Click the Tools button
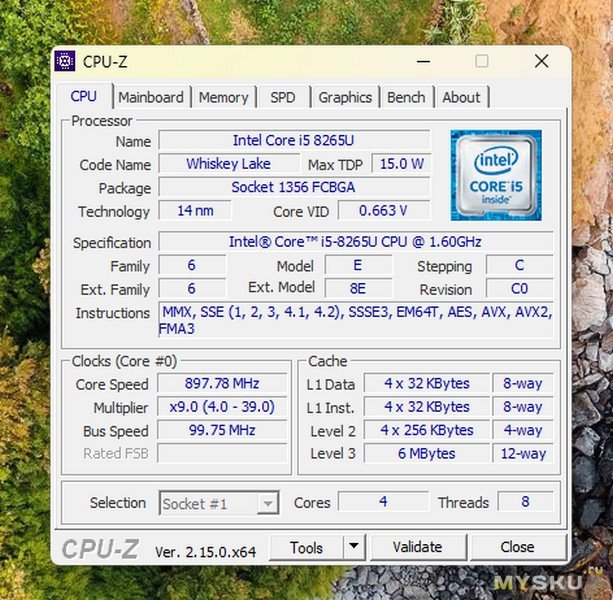Image resolution: width=613 pixels, height=600 pixels. pyautogui.click(x=306, y=548)
